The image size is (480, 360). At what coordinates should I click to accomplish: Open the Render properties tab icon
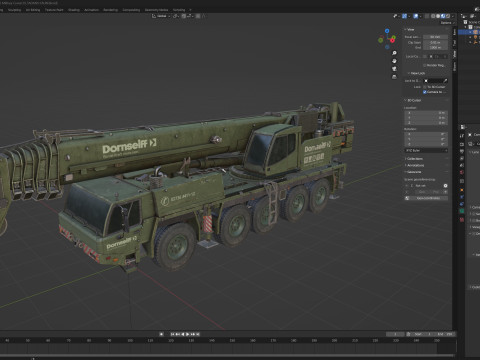point(462,144)
